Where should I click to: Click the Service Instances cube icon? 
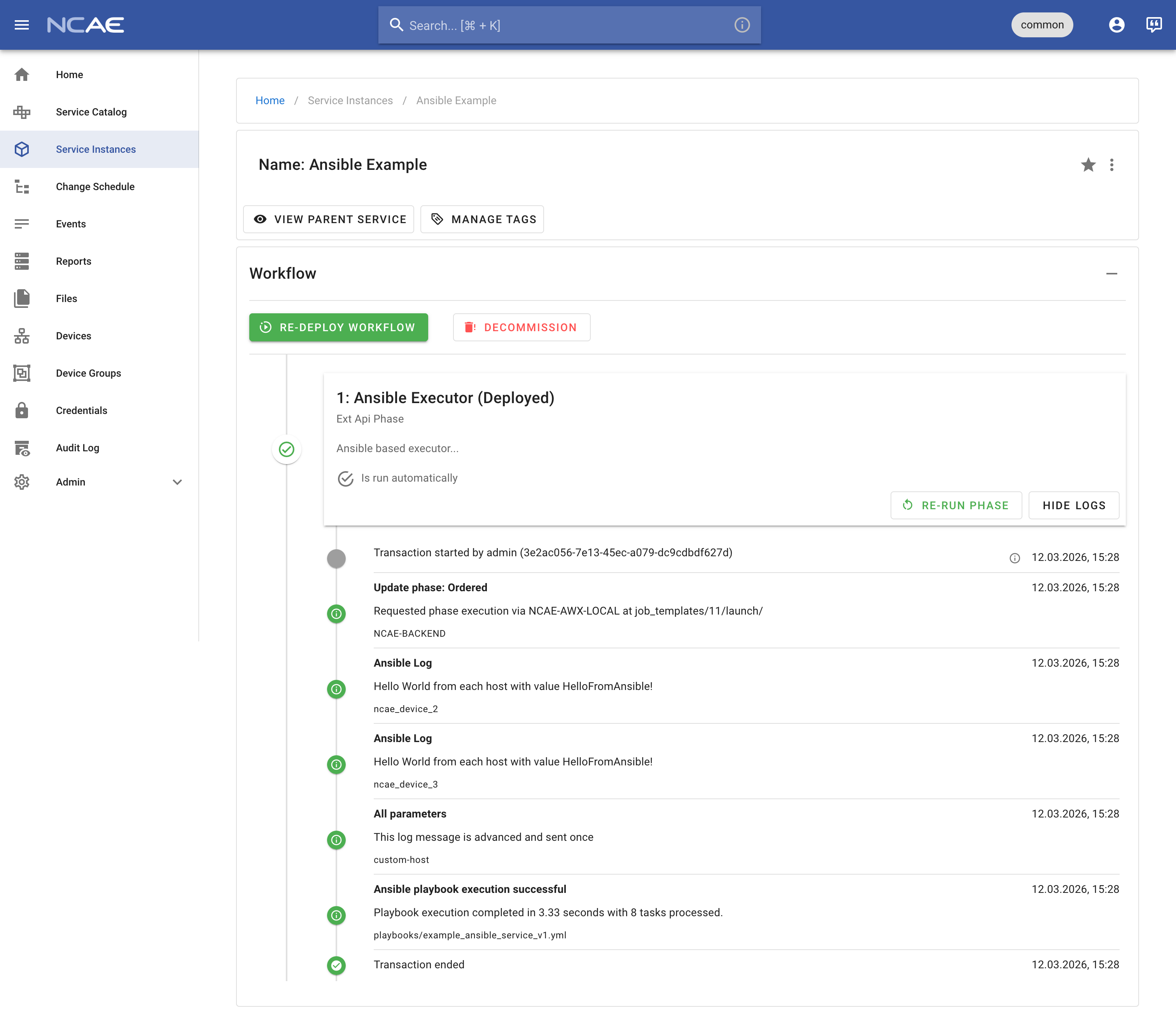click(x=21, y=149)
